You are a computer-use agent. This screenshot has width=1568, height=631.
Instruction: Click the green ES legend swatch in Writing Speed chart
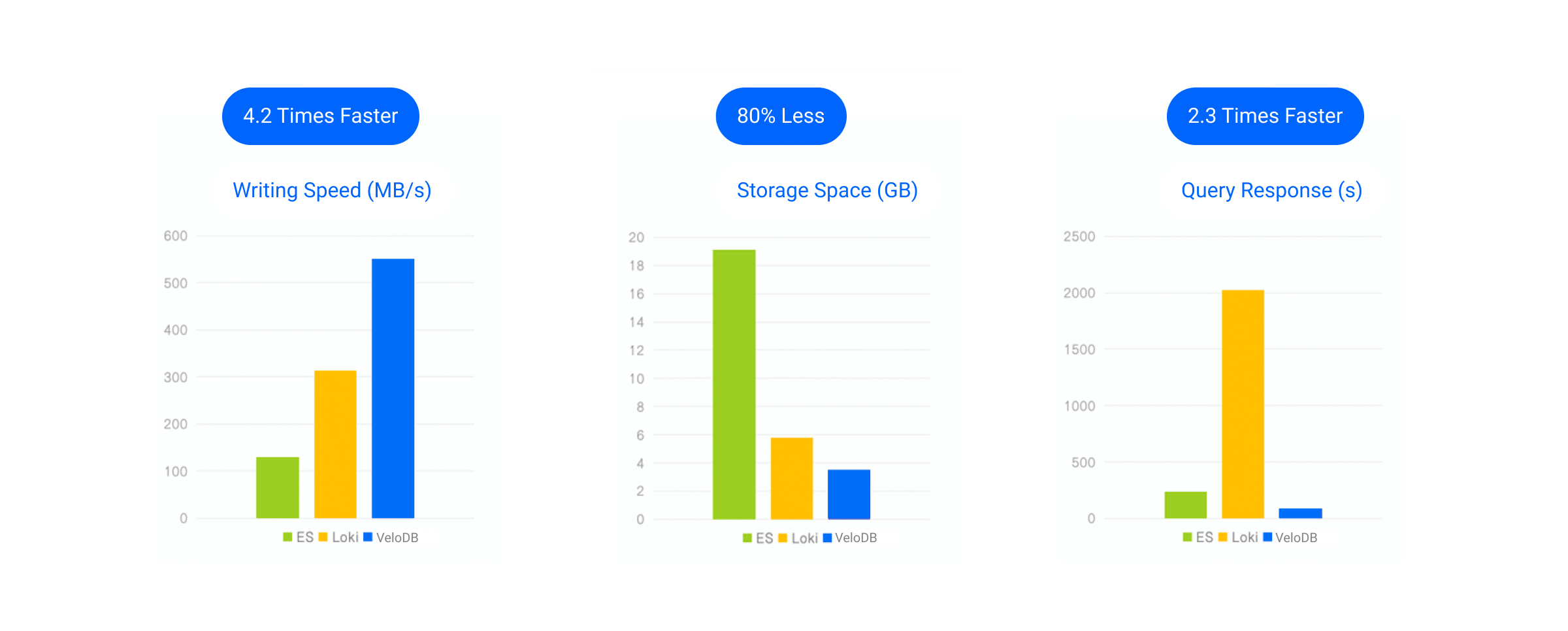287,537
